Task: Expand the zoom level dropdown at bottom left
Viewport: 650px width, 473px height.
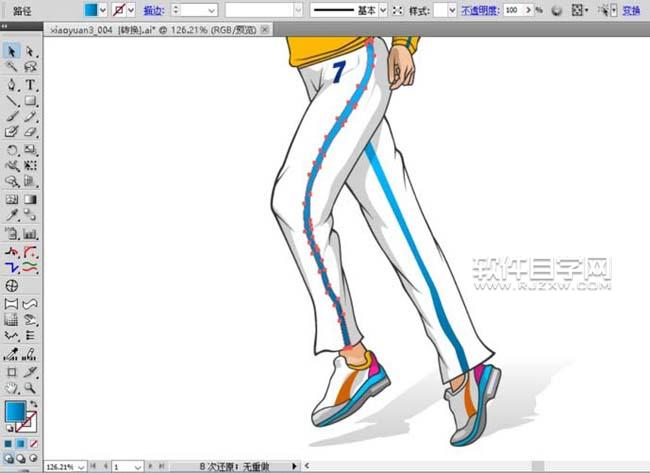Action: [x=80, y=466]
